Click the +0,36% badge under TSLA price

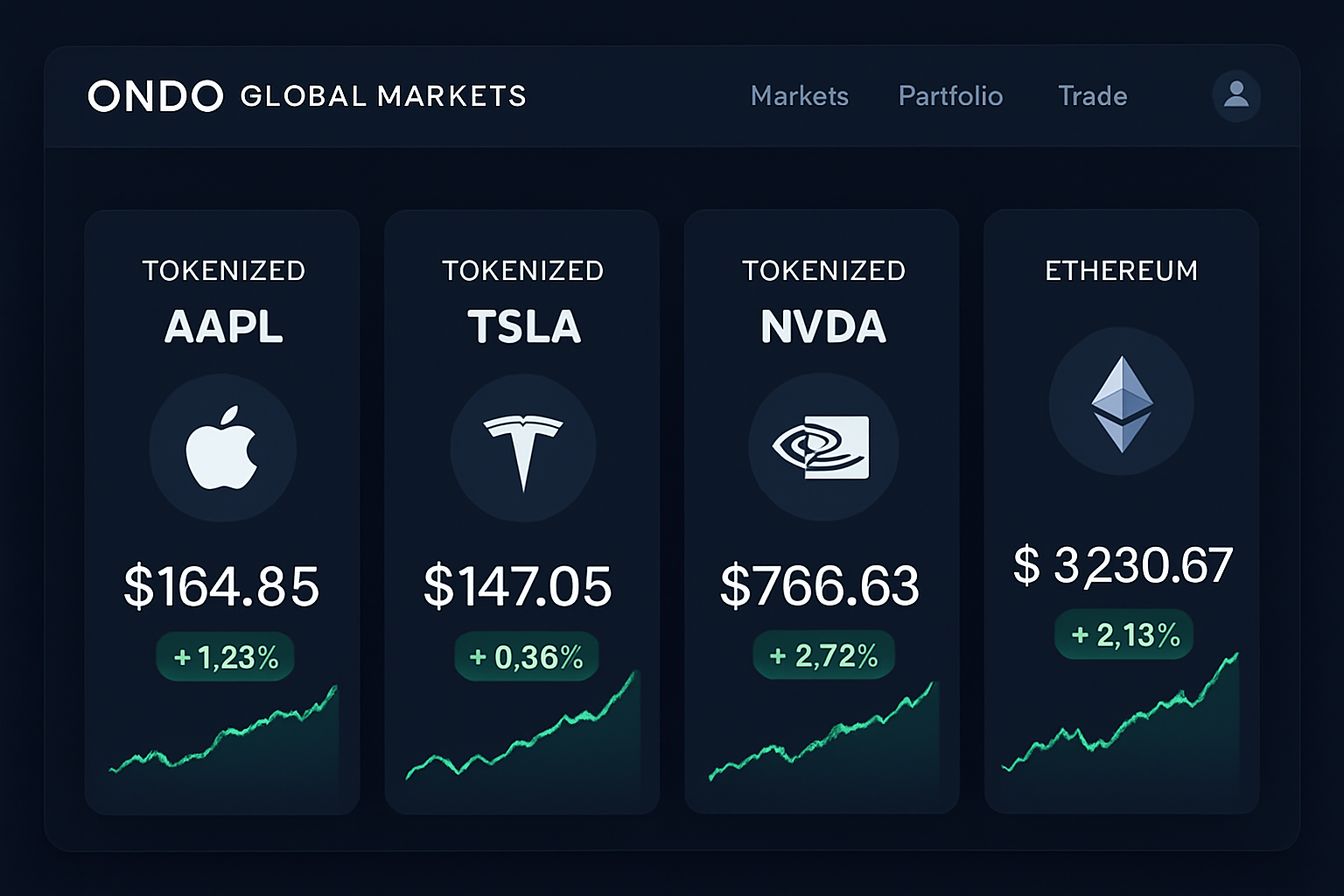pyautogui.click(x=525, y=656)
